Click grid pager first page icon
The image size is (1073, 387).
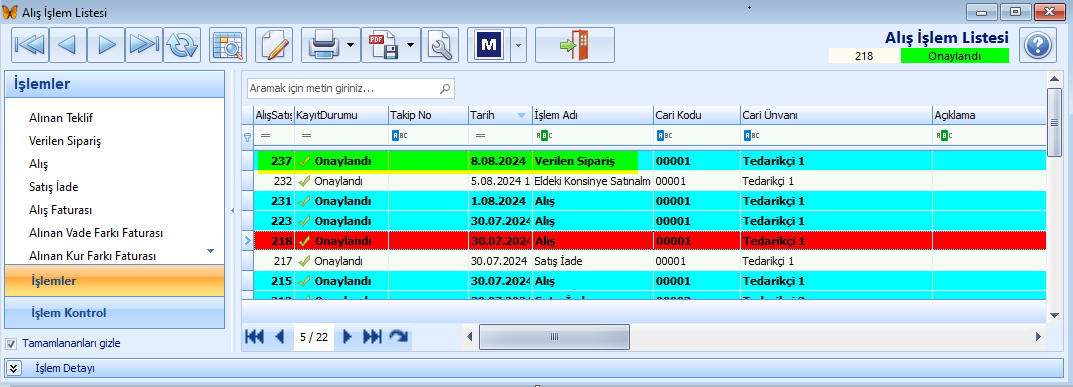(x=255, y=336)
